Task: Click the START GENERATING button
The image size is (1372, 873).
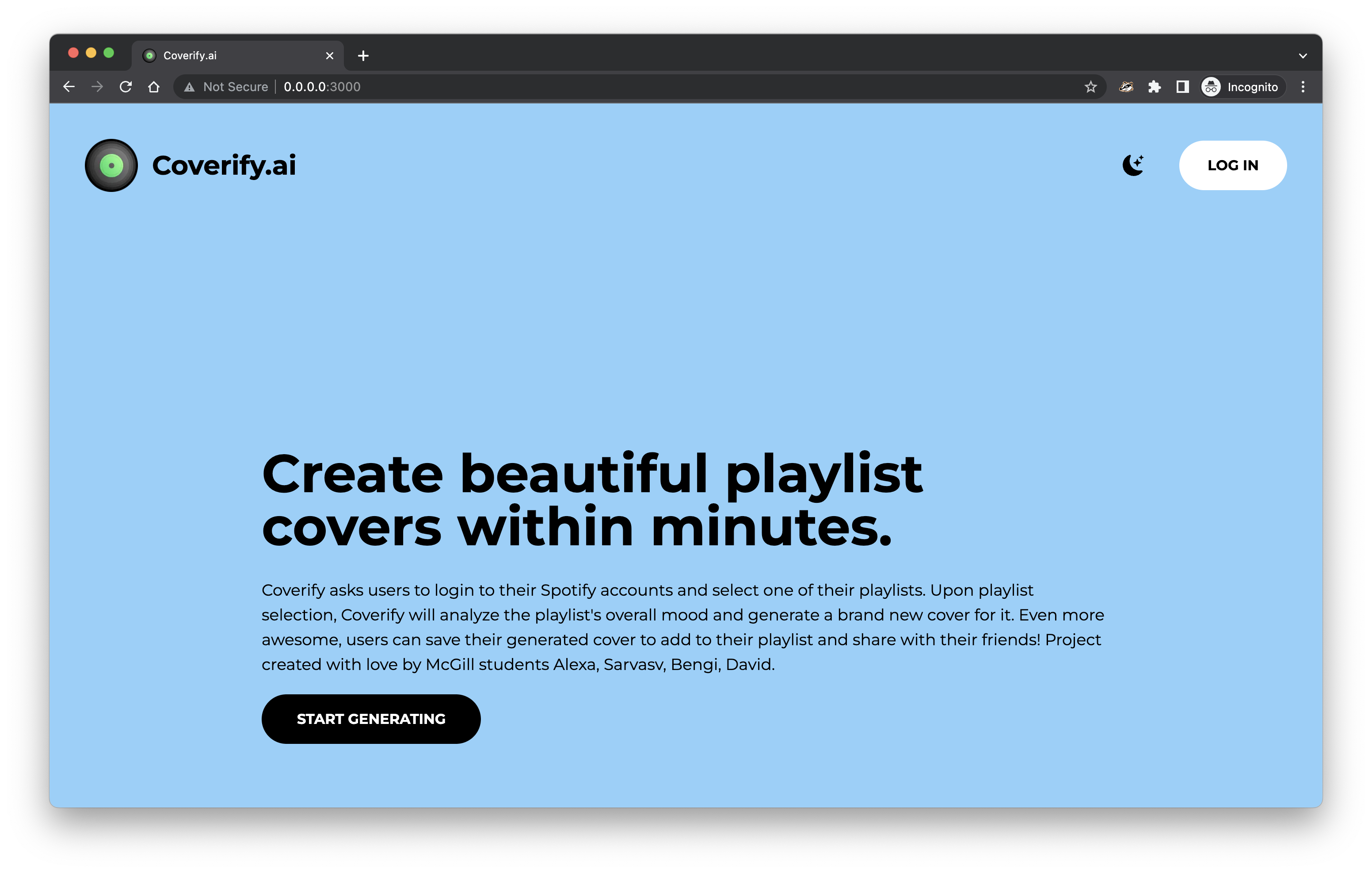Action: click(x=371, y=719)
